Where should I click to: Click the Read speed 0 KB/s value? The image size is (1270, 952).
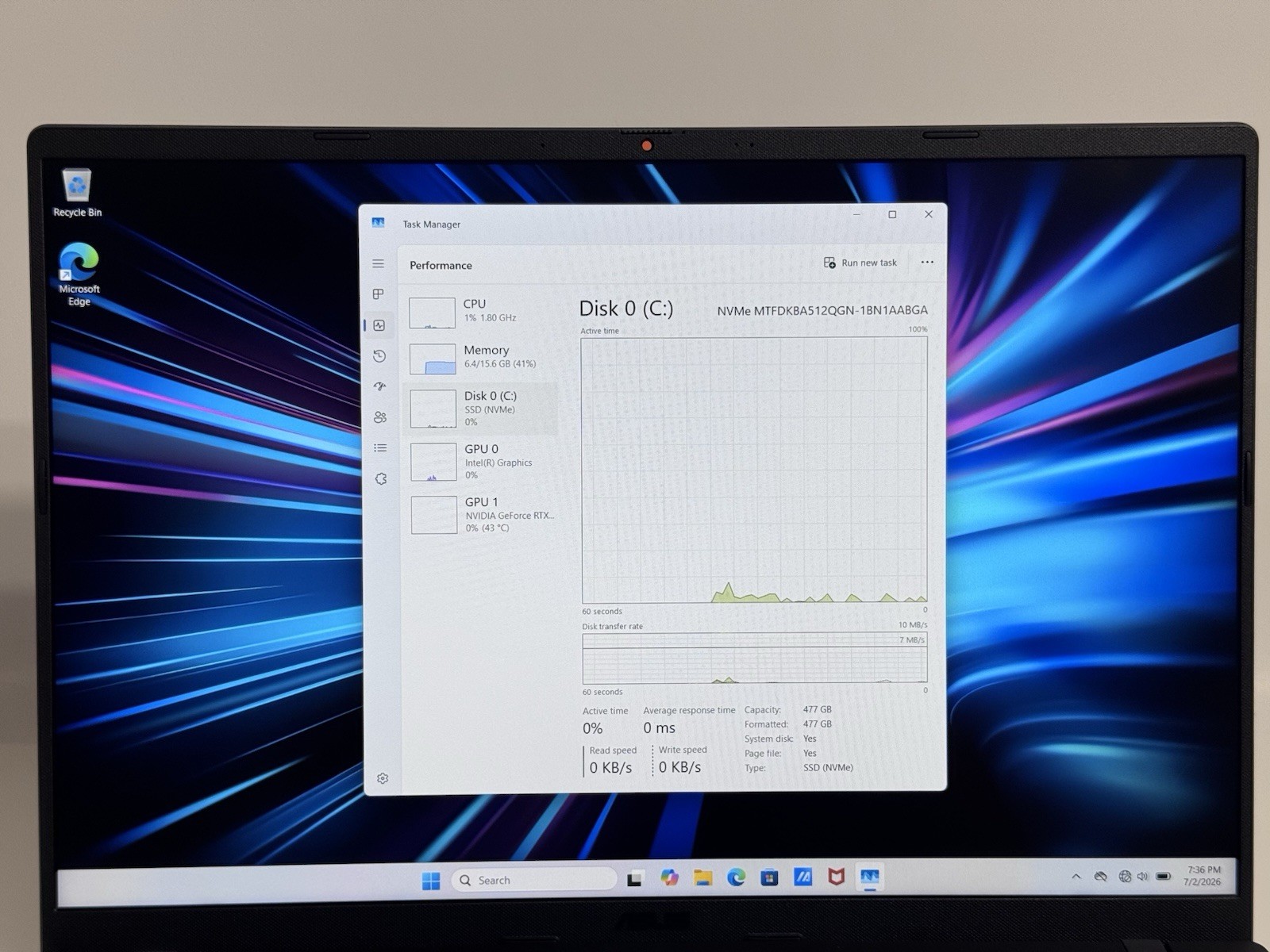[x=611, y=767]
